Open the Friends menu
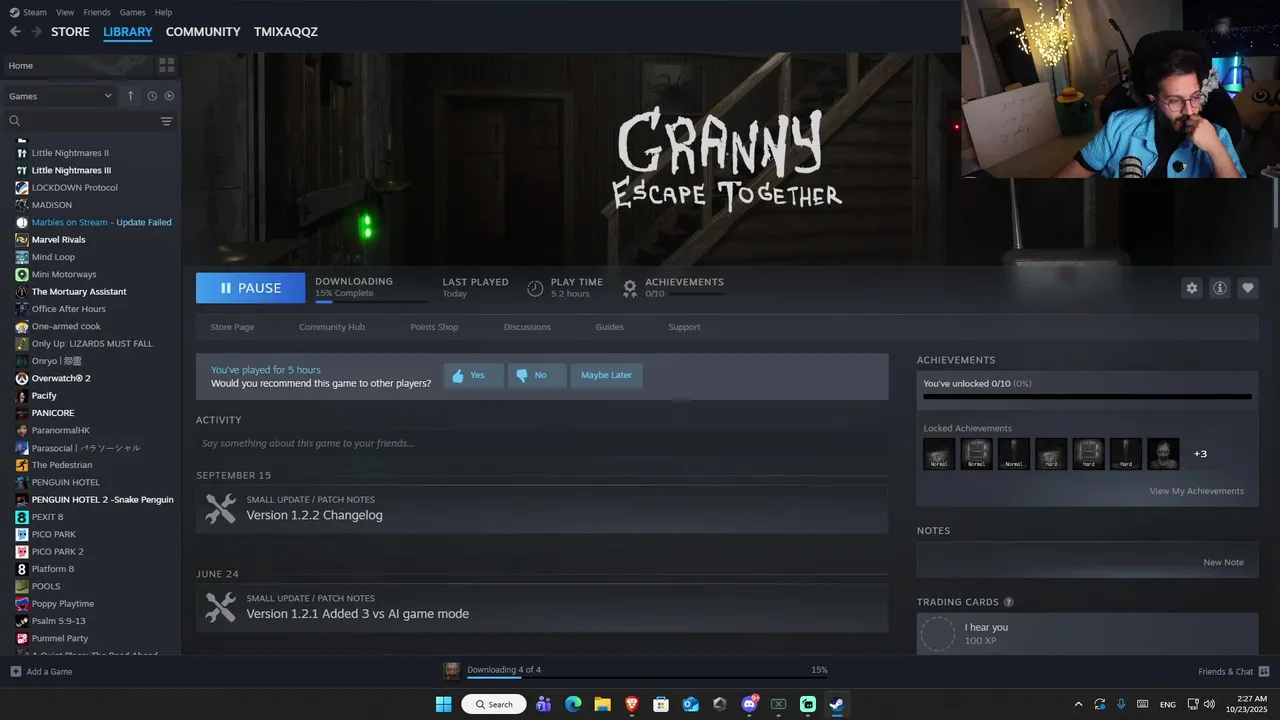 tap(97, 12)
